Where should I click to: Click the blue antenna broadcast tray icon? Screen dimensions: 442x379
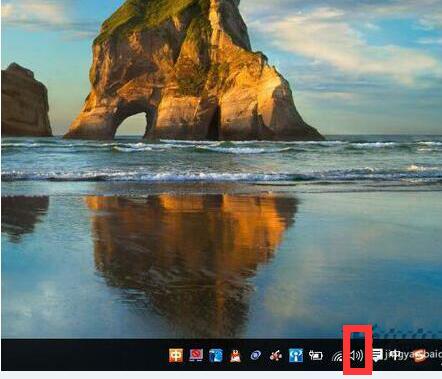(296, 355)
